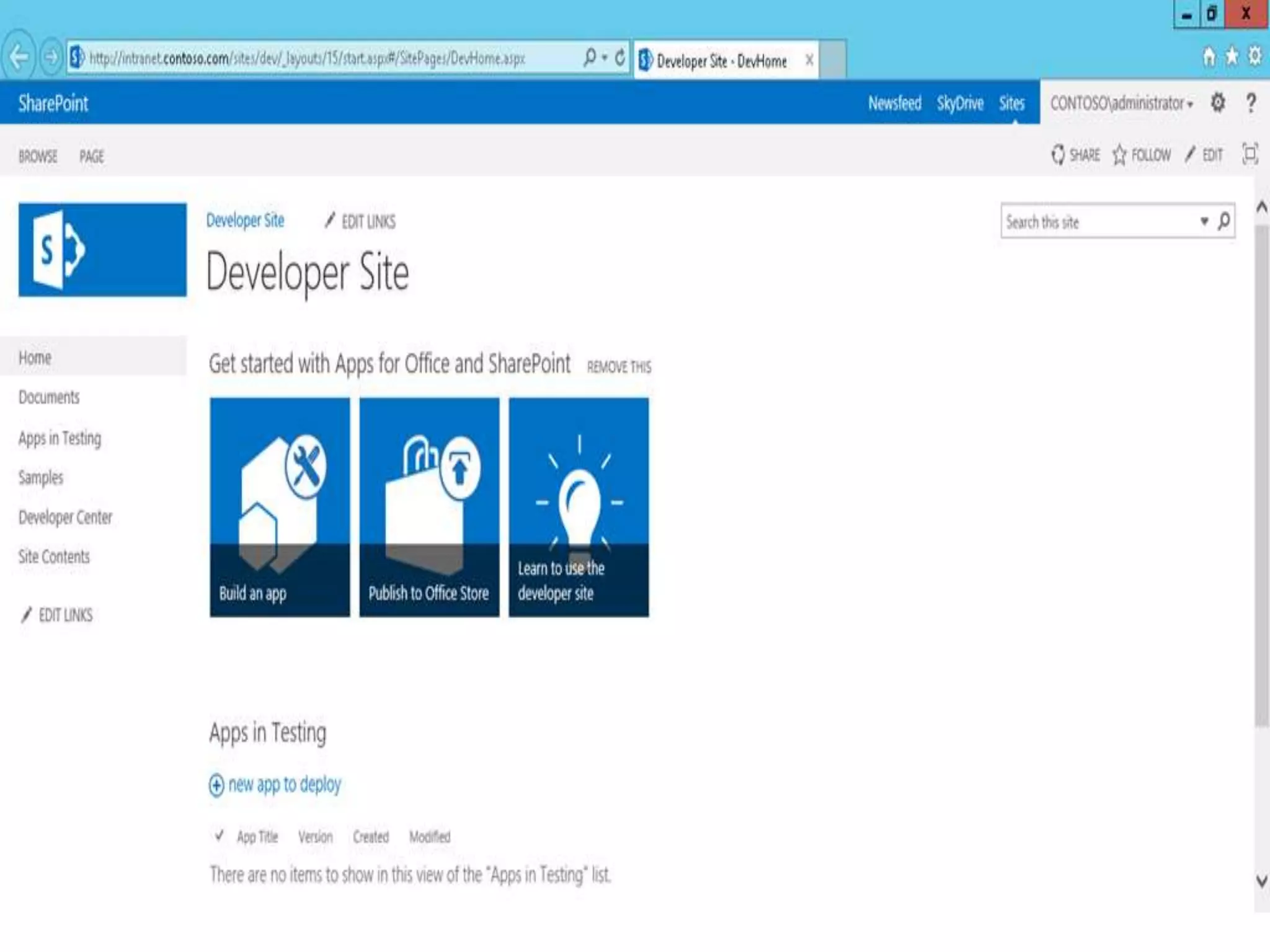
Task: Click the SharePoint settings gear icon
Action: (1217, 103)
